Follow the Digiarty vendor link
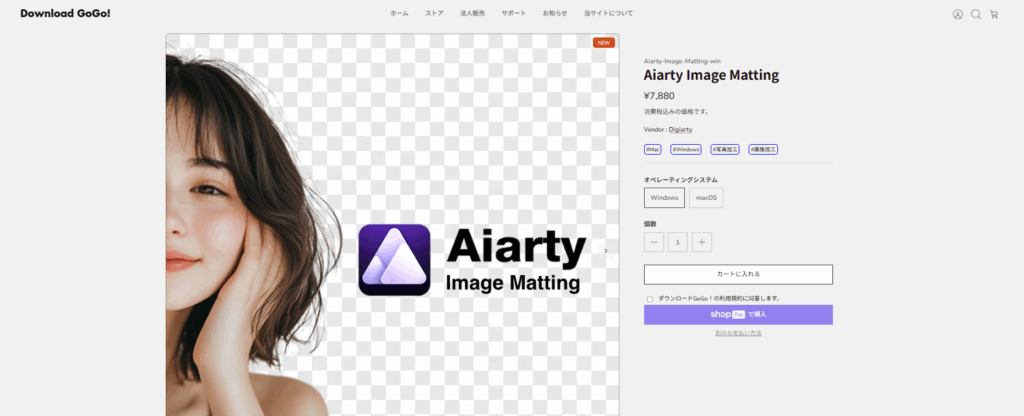 point(680,129)
